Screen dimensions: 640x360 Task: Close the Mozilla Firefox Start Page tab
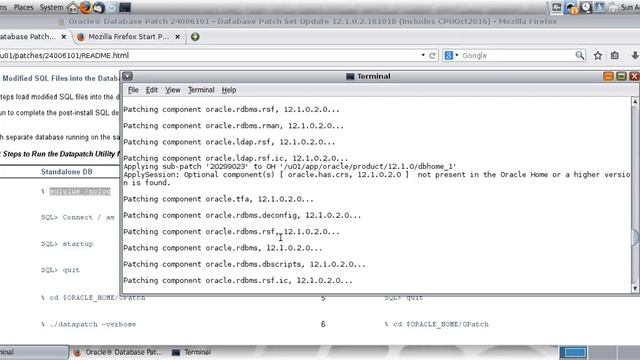pos(178,37)
